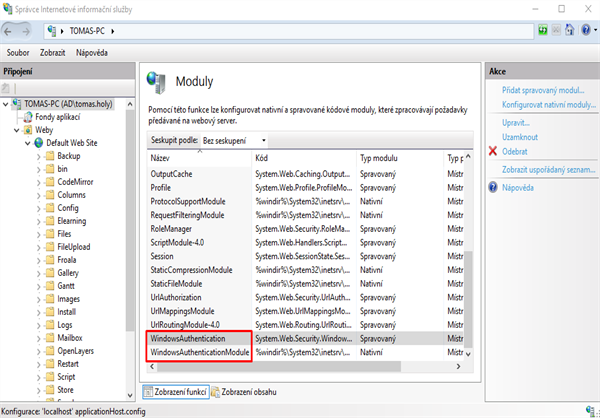Open the Nápověda menu
600x418 pixels.
pos(91,53)
